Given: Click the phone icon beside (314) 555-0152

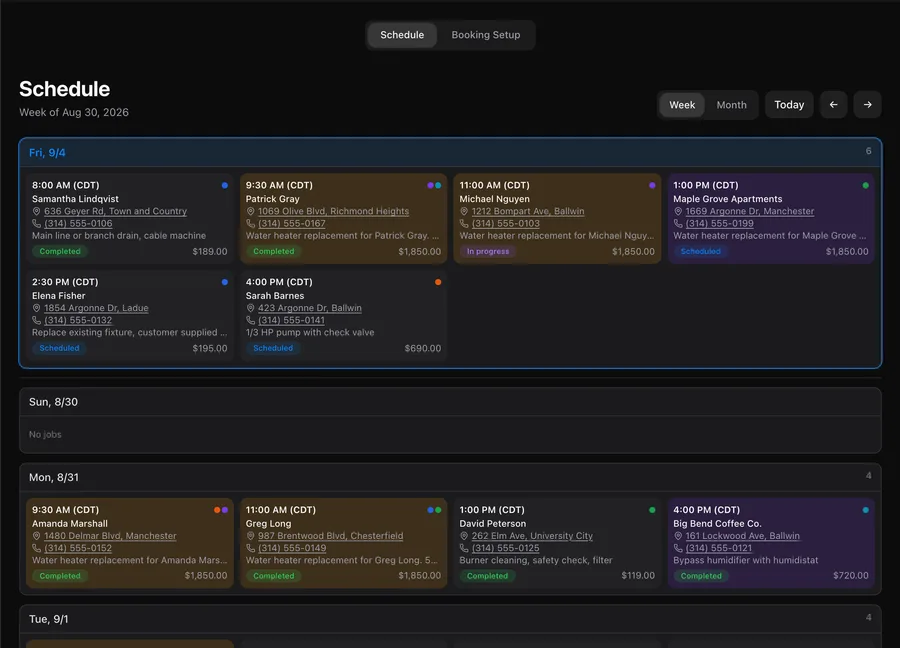Looking at the screenshot, I should pos(36,548).
